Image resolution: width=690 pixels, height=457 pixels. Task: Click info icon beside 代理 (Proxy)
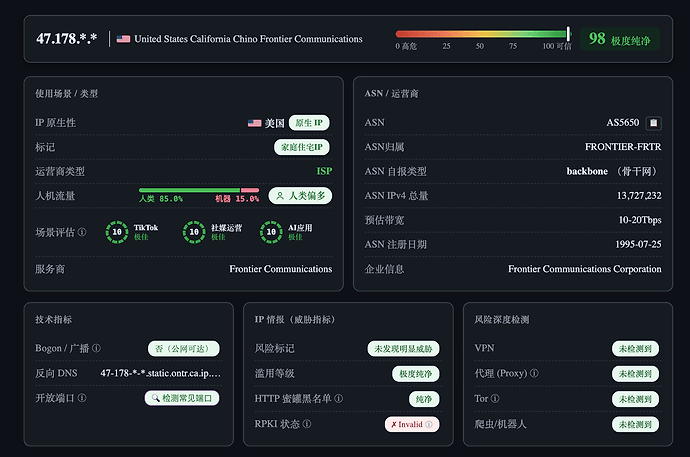pos(534,373)
